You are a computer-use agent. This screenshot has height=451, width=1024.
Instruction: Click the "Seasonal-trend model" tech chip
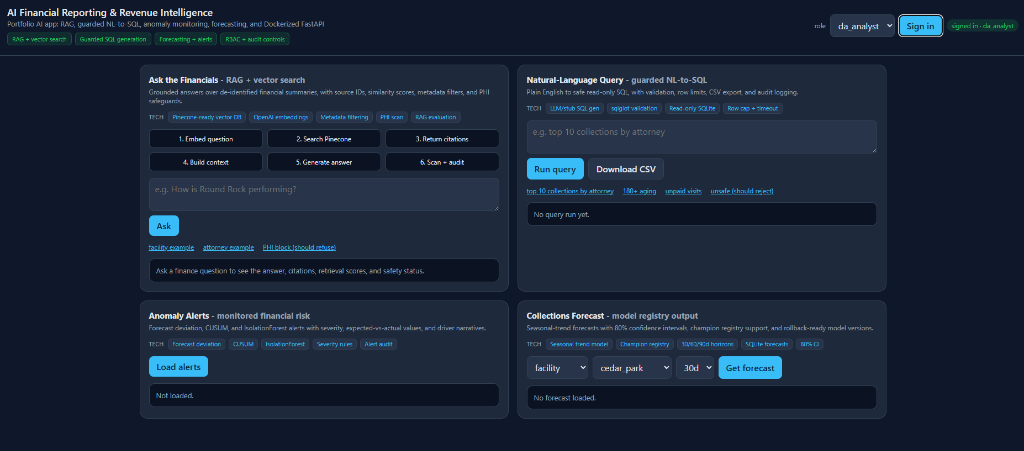pos(579,344)
